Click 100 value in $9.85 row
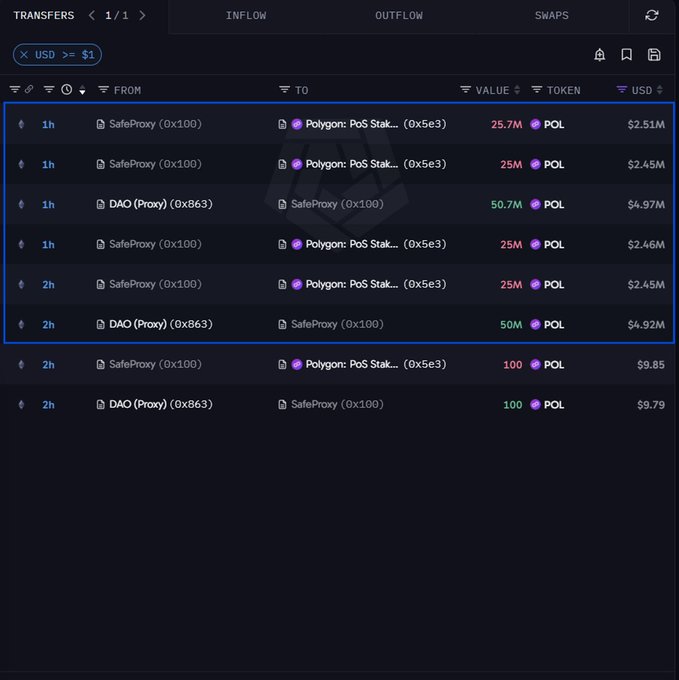This screenshot has height=680, width=679. [x=513, y=365]
